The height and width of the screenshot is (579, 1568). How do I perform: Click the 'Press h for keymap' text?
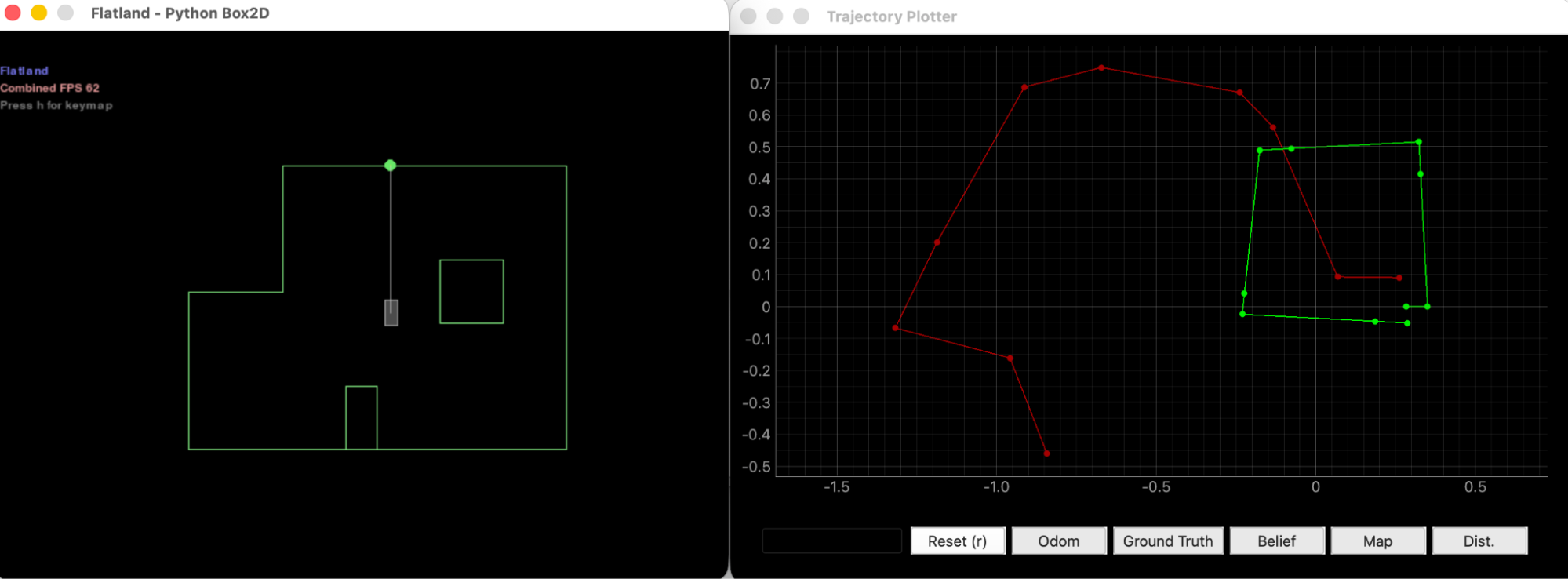[56, 105]
